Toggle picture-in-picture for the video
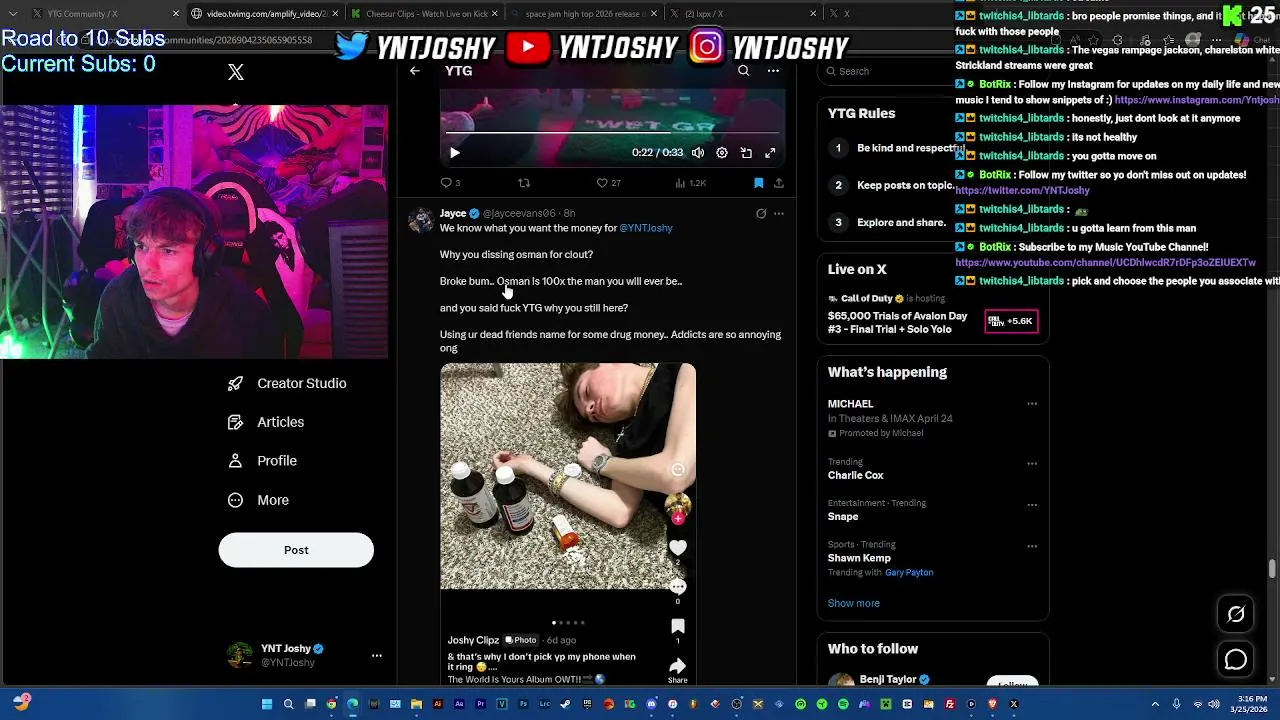 [x=746, y=153]
